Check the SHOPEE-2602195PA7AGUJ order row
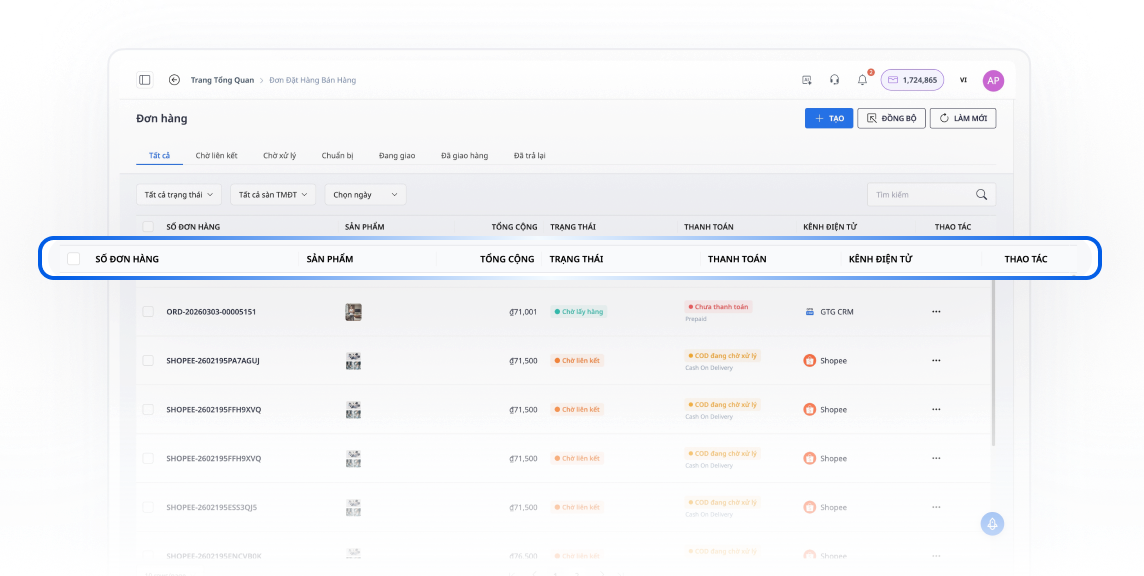 [x=148, y=361]
